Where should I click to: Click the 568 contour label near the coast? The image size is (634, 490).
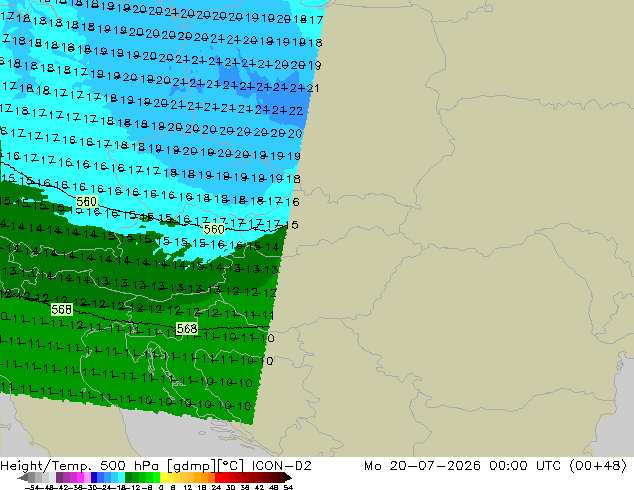coord(187,328)
